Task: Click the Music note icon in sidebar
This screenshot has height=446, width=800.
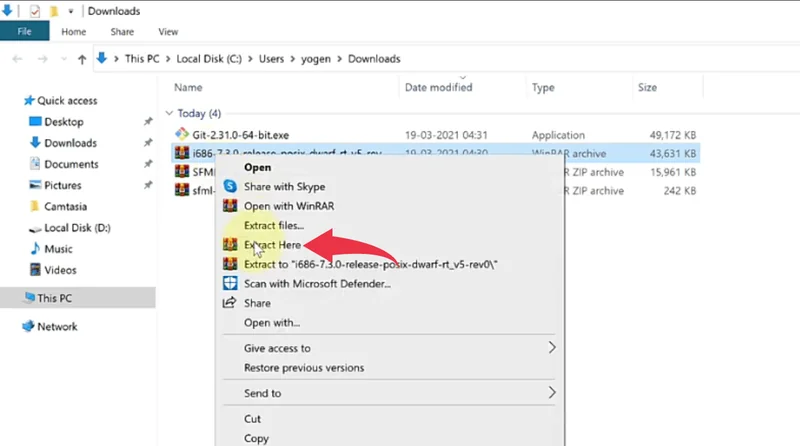Action: [x=36, y=248]
